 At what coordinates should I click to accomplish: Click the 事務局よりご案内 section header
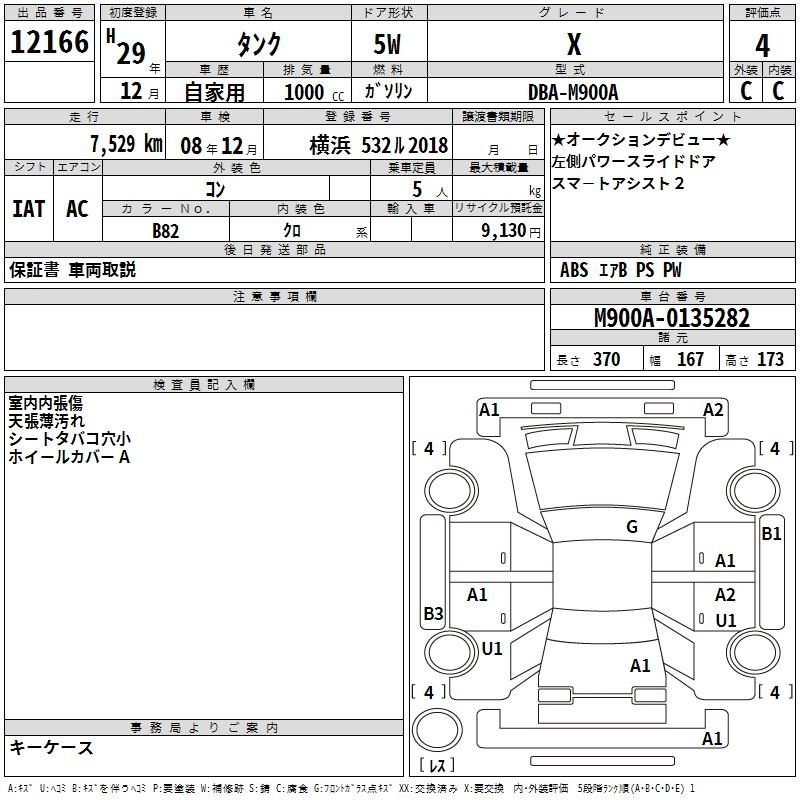click(x=204, y=728)
